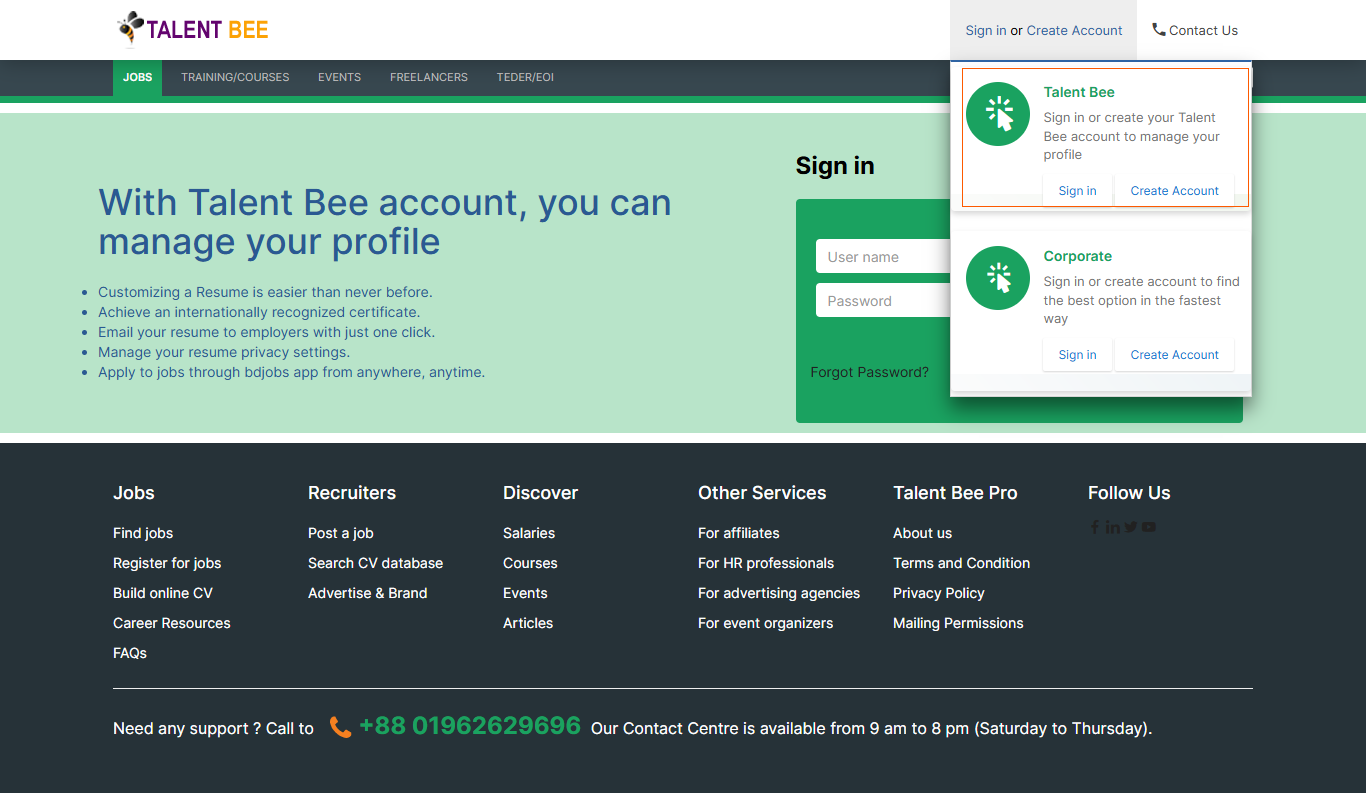Click the Facebook icon under Follow Us
The width and height of the screenshot is (1366, 793).
click(1095, 527)
